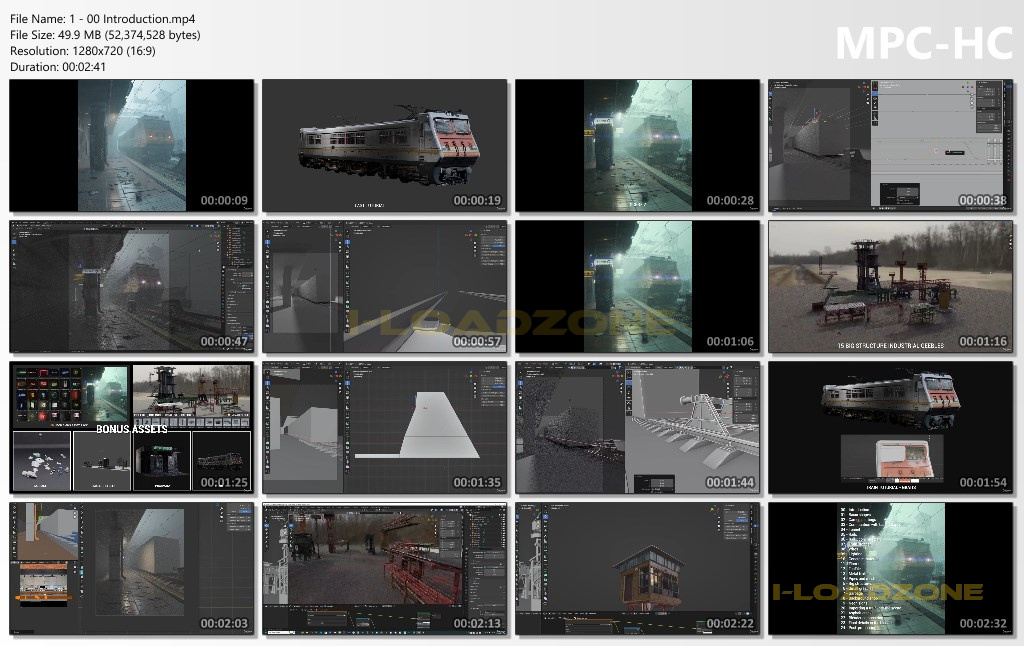Select the Bonus Assets thumbnail at 00:01:25

click(x=131, y=428)
